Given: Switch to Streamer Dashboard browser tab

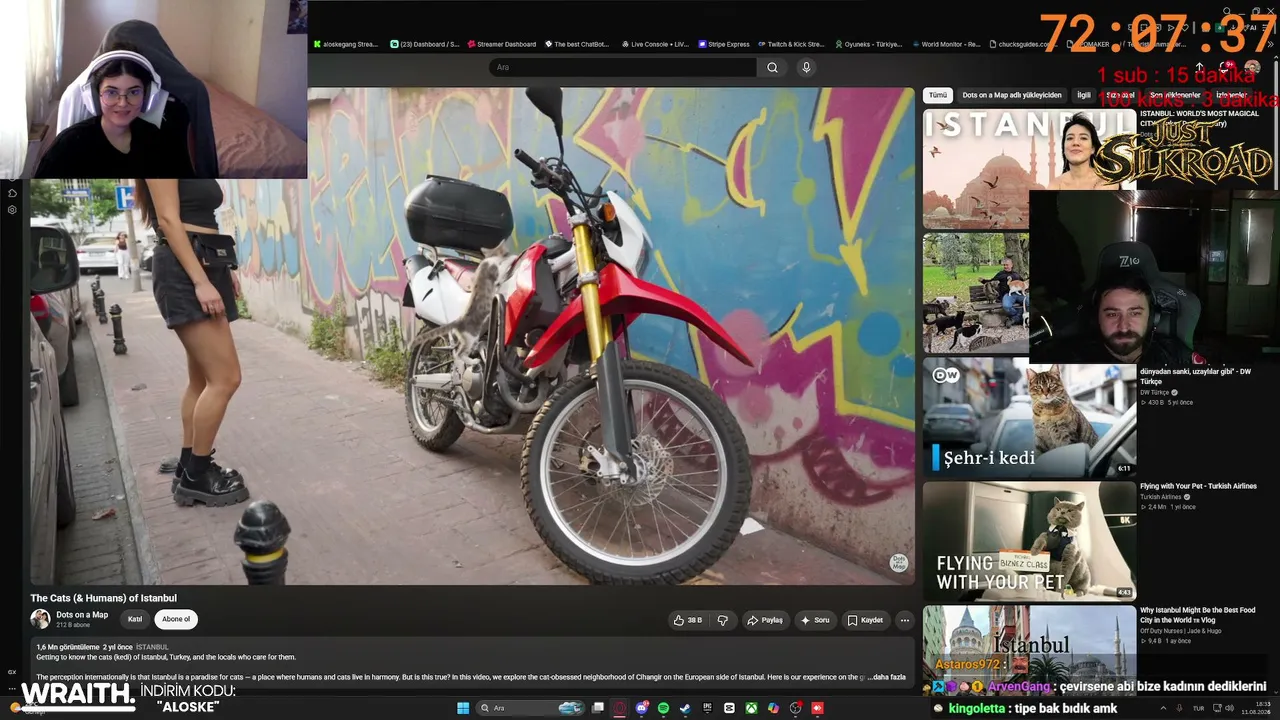Looking at the screenshot, I should [502, 44].
